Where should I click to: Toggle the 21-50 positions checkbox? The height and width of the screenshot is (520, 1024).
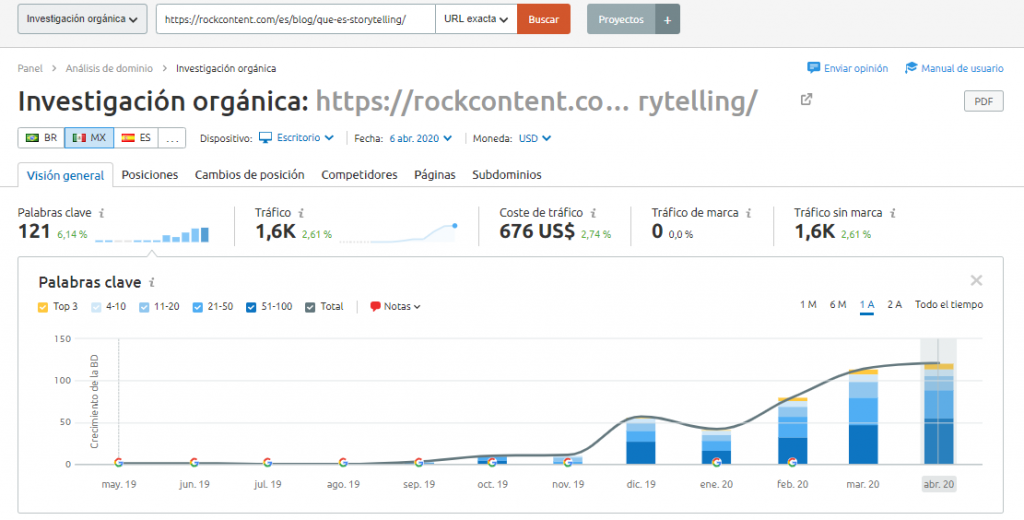pos(197,306)
